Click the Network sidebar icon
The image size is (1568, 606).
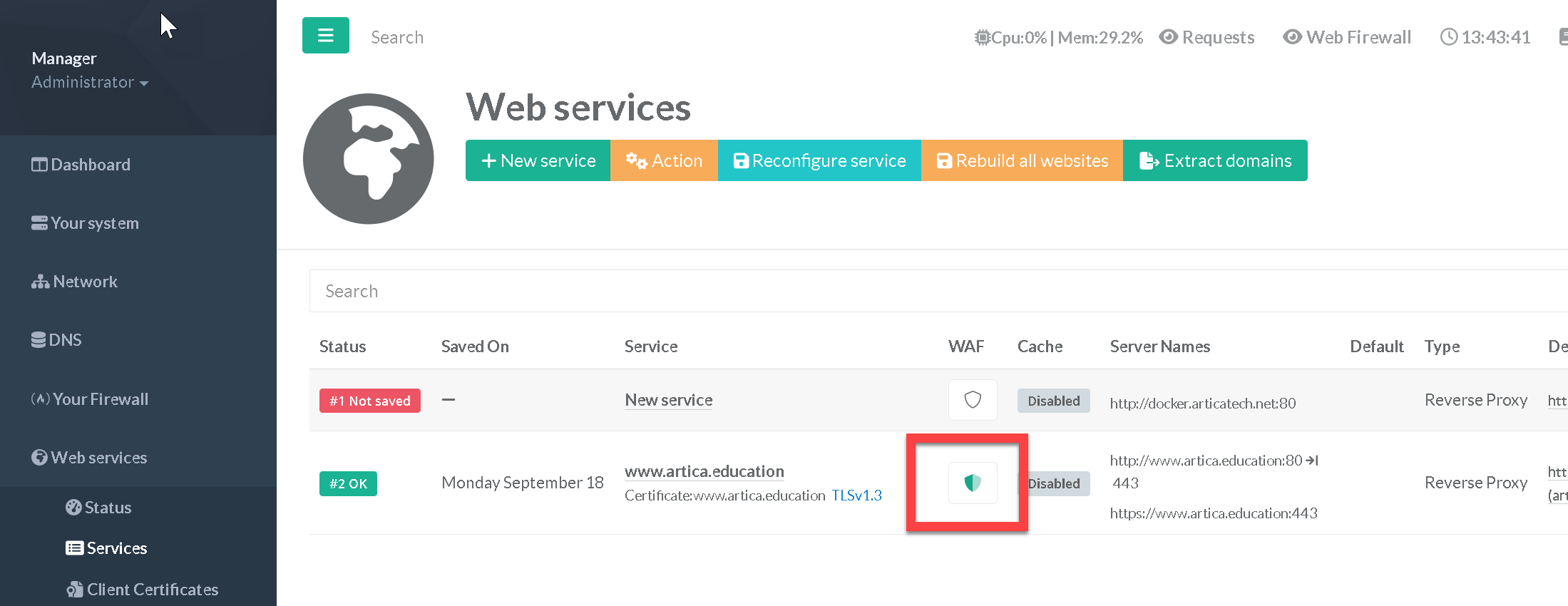coord(40,282)
